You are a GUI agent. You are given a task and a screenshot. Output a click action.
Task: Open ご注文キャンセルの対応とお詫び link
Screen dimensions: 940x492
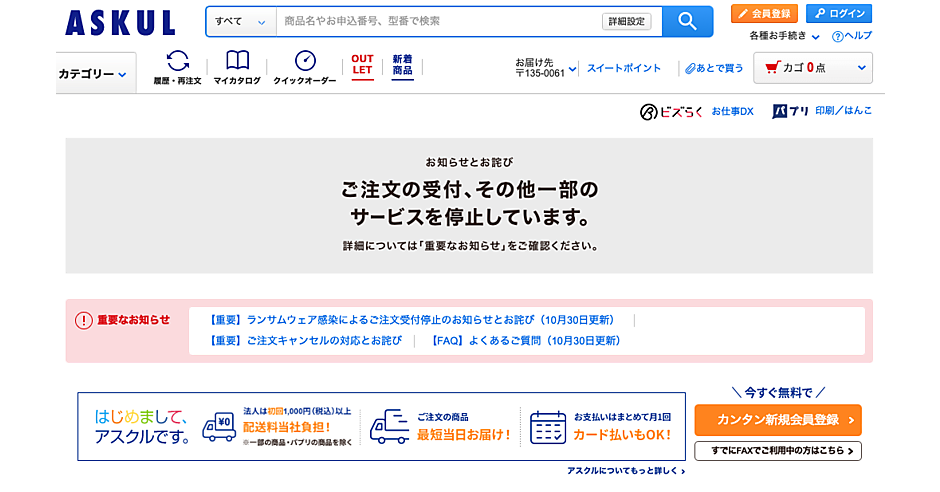click(x=304, y=340)
